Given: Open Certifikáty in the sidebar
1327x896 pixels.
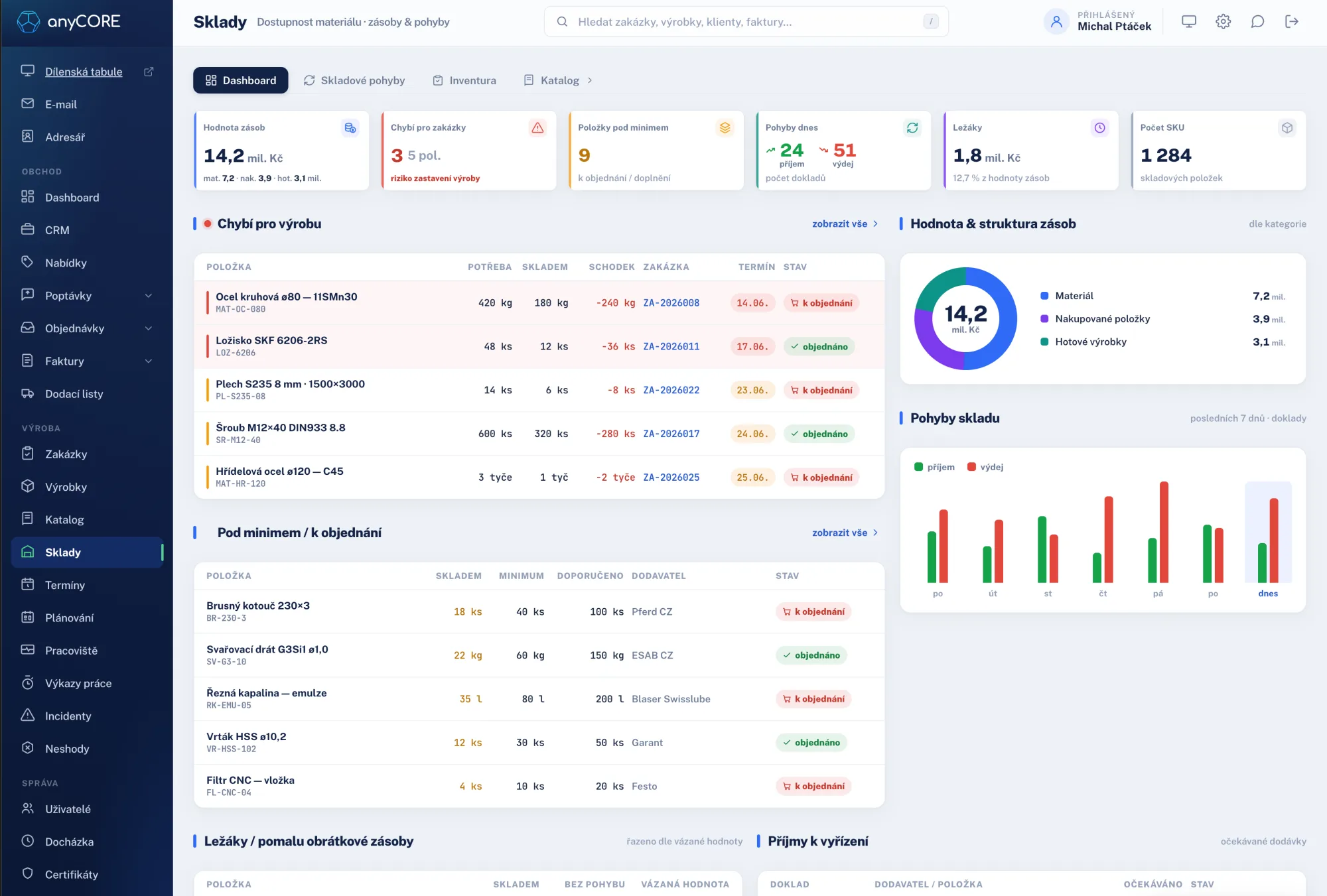Looking at the screenshot, I should point(86,874).
